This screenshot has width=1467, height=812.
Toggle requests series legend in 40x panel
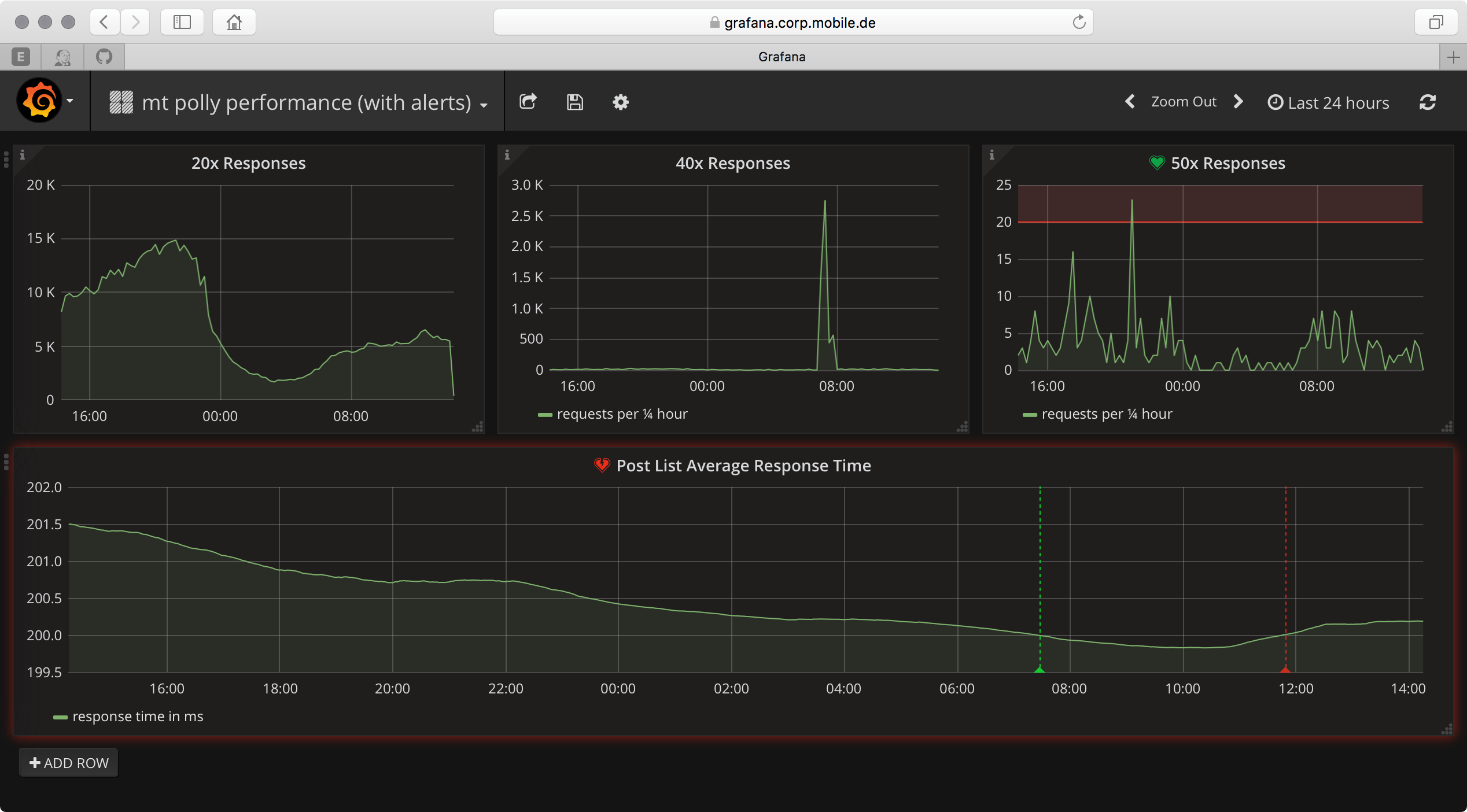pyautogui.click(x=621, y=414)
